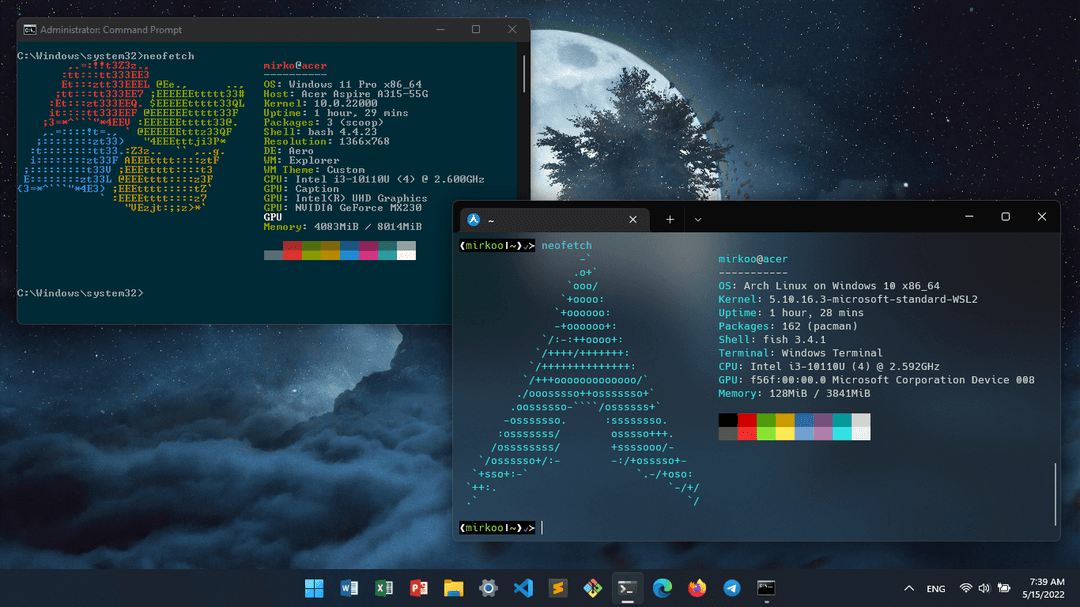Open the Wi-Fi network tray icon
Viewport: 1080px width, 607px height.
(x=966, y=588)
